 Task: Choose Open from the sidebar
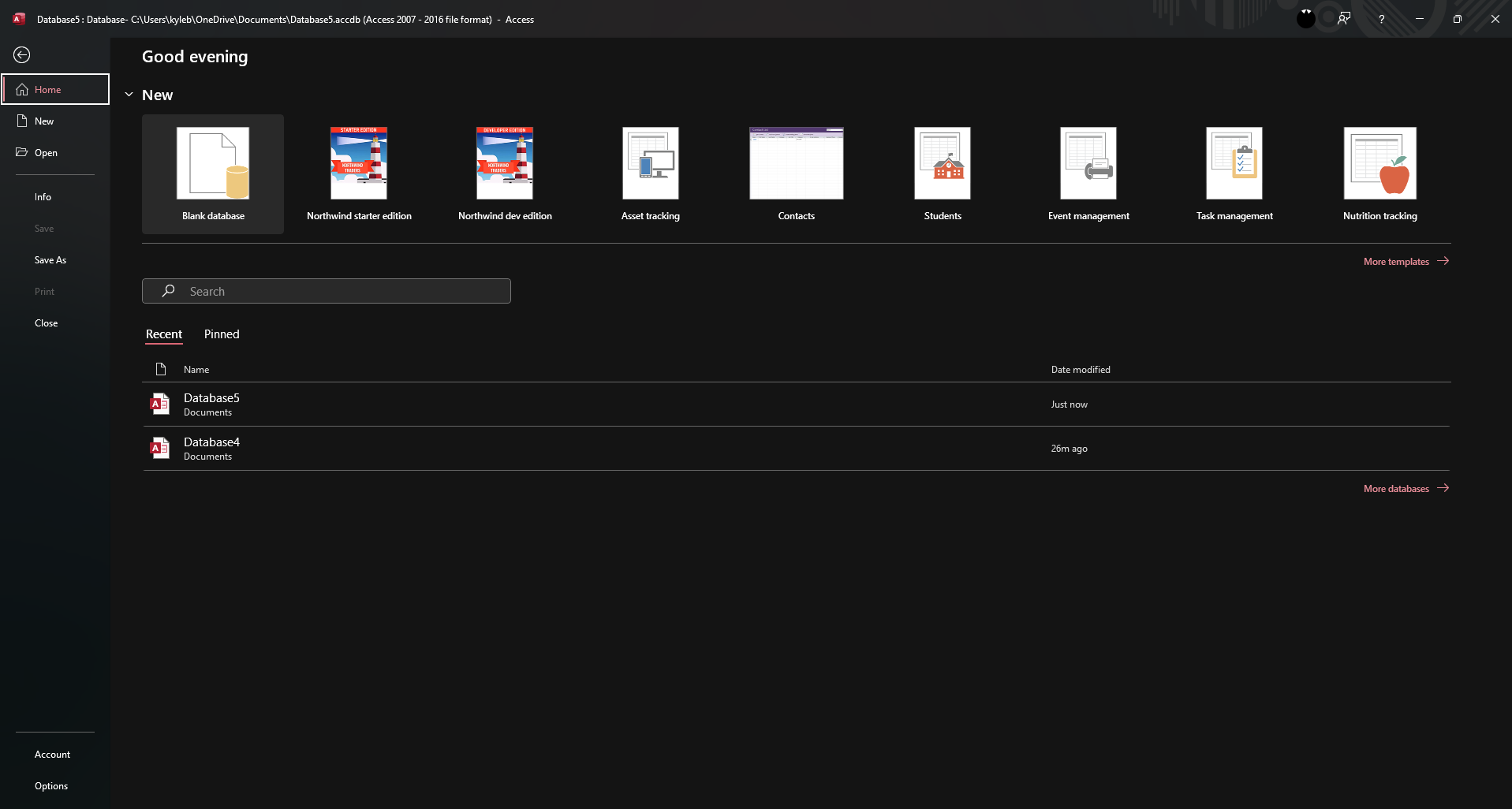(55, 152)
